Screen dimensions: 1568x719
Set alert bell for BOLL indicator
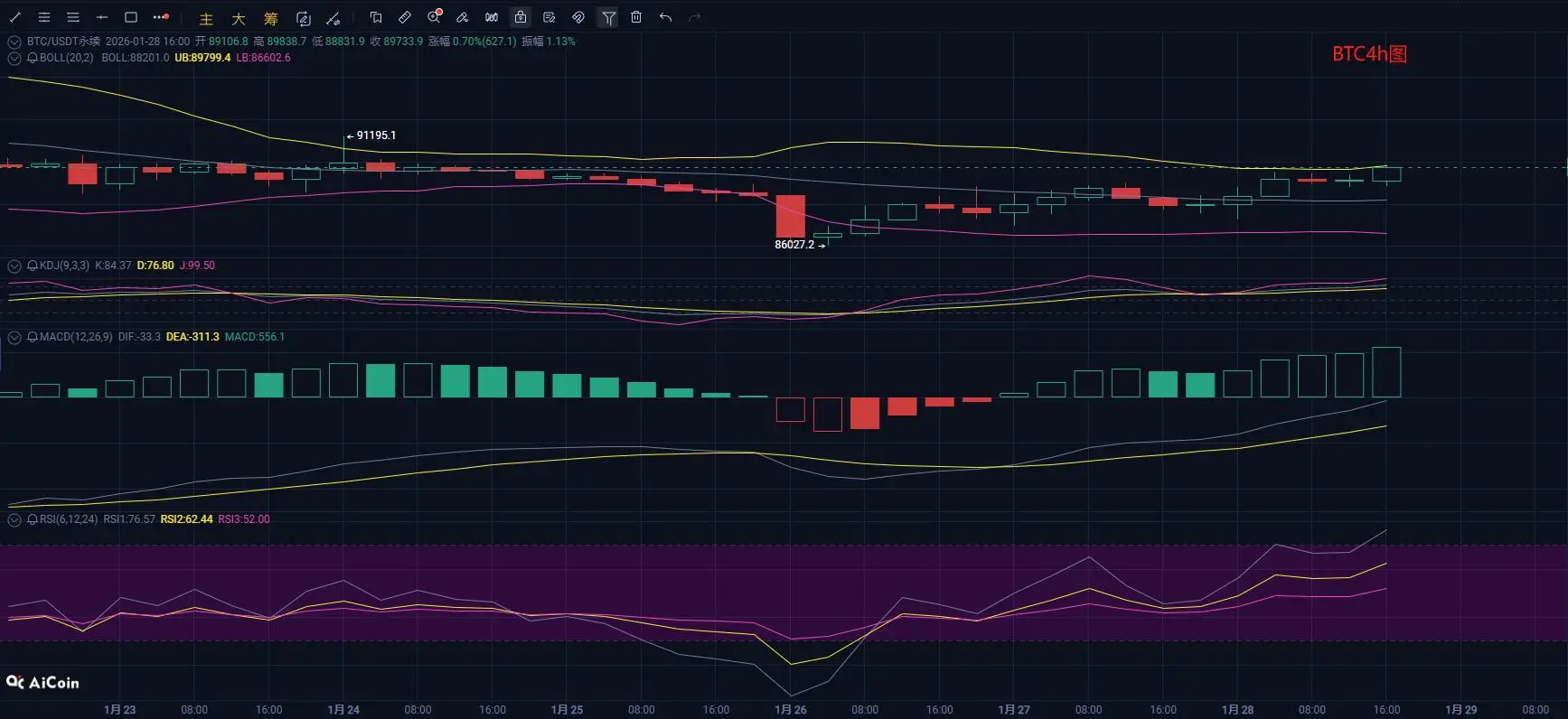click(33, 58)
